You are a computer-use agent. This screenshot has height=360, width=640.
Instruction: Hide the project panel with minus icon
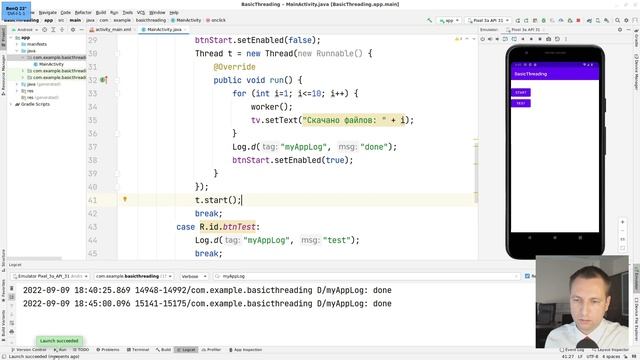pyautogui.click(x=81, y=30)
